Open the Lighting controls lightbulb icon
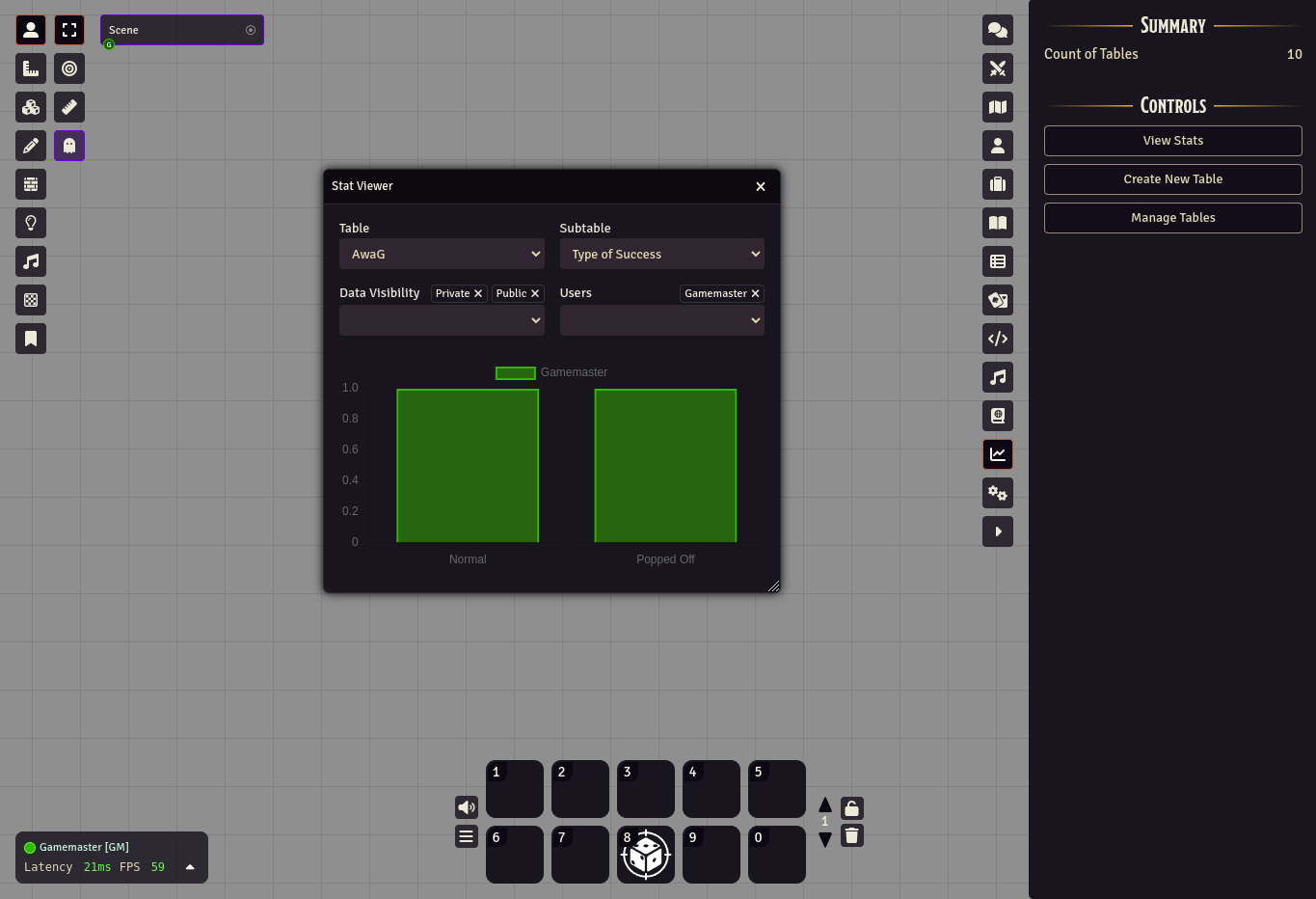 pyautogui.click(x=31, y=223)
